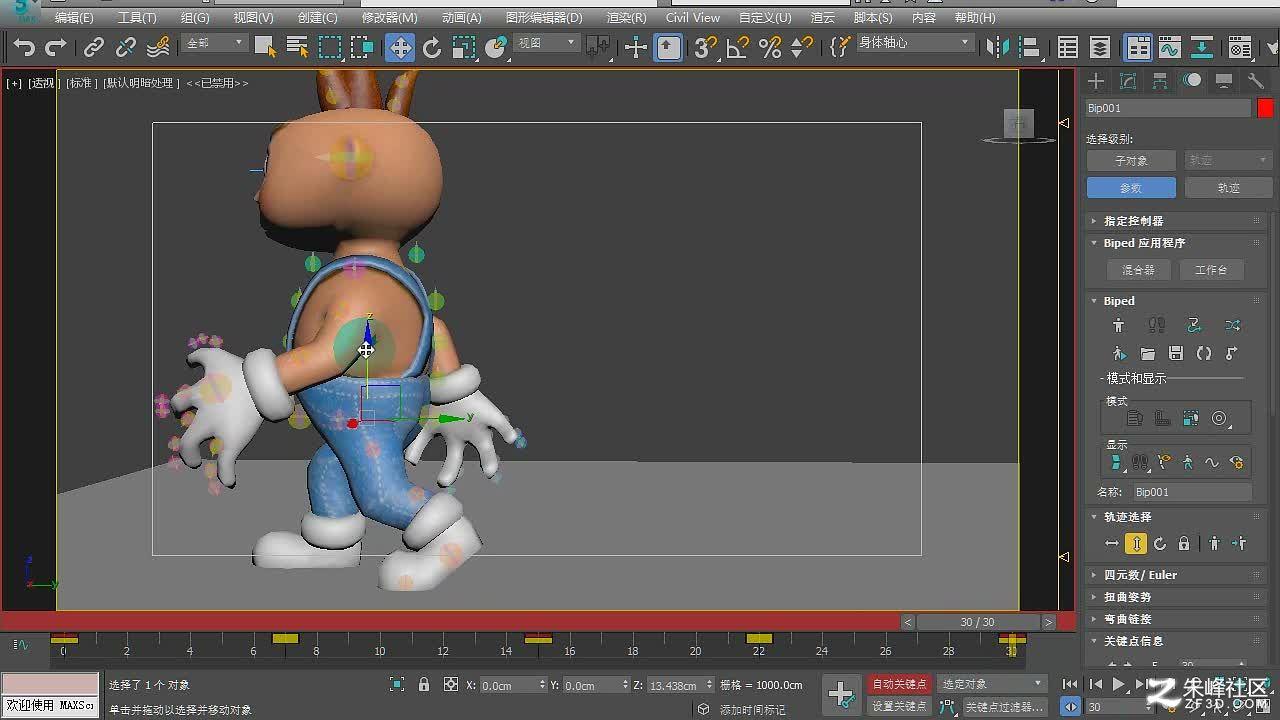This screenshot has width=1280, height=720.
Task: Click the 混合器 button
Action: 1138,270
